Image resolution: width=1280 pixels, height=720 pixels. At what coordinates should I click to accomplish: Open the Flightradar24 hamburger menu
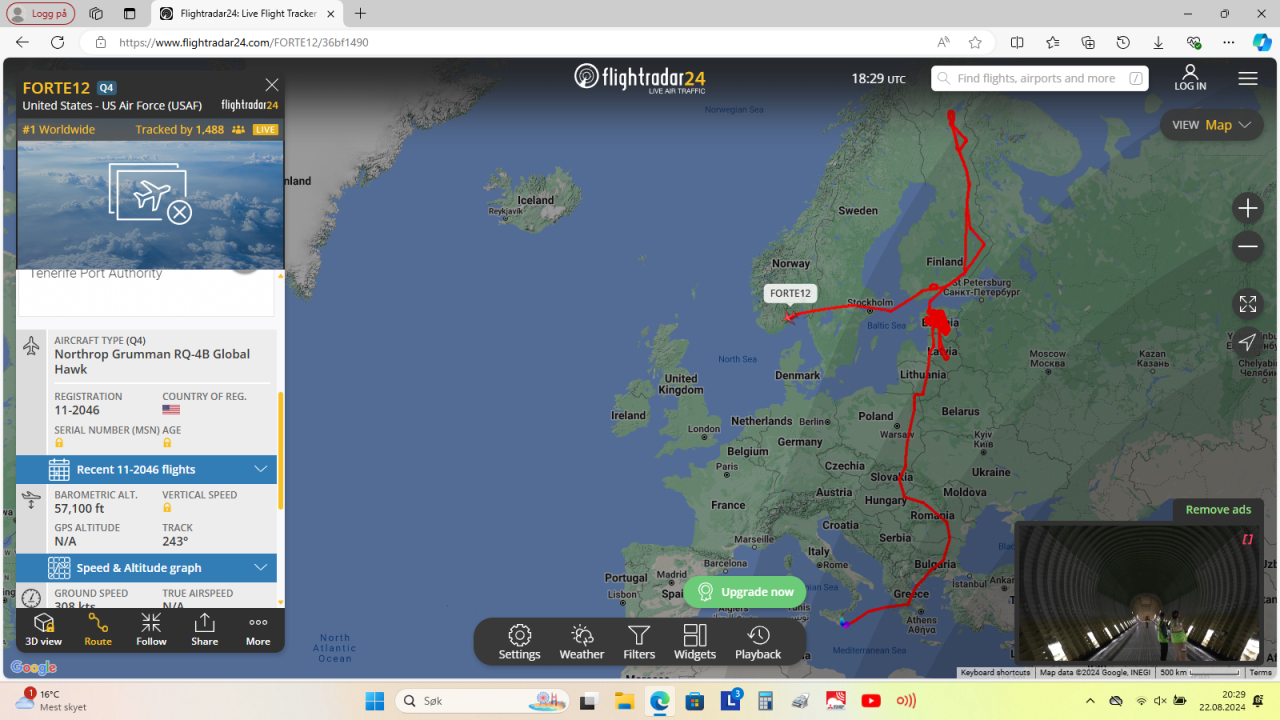(1247, 78)
